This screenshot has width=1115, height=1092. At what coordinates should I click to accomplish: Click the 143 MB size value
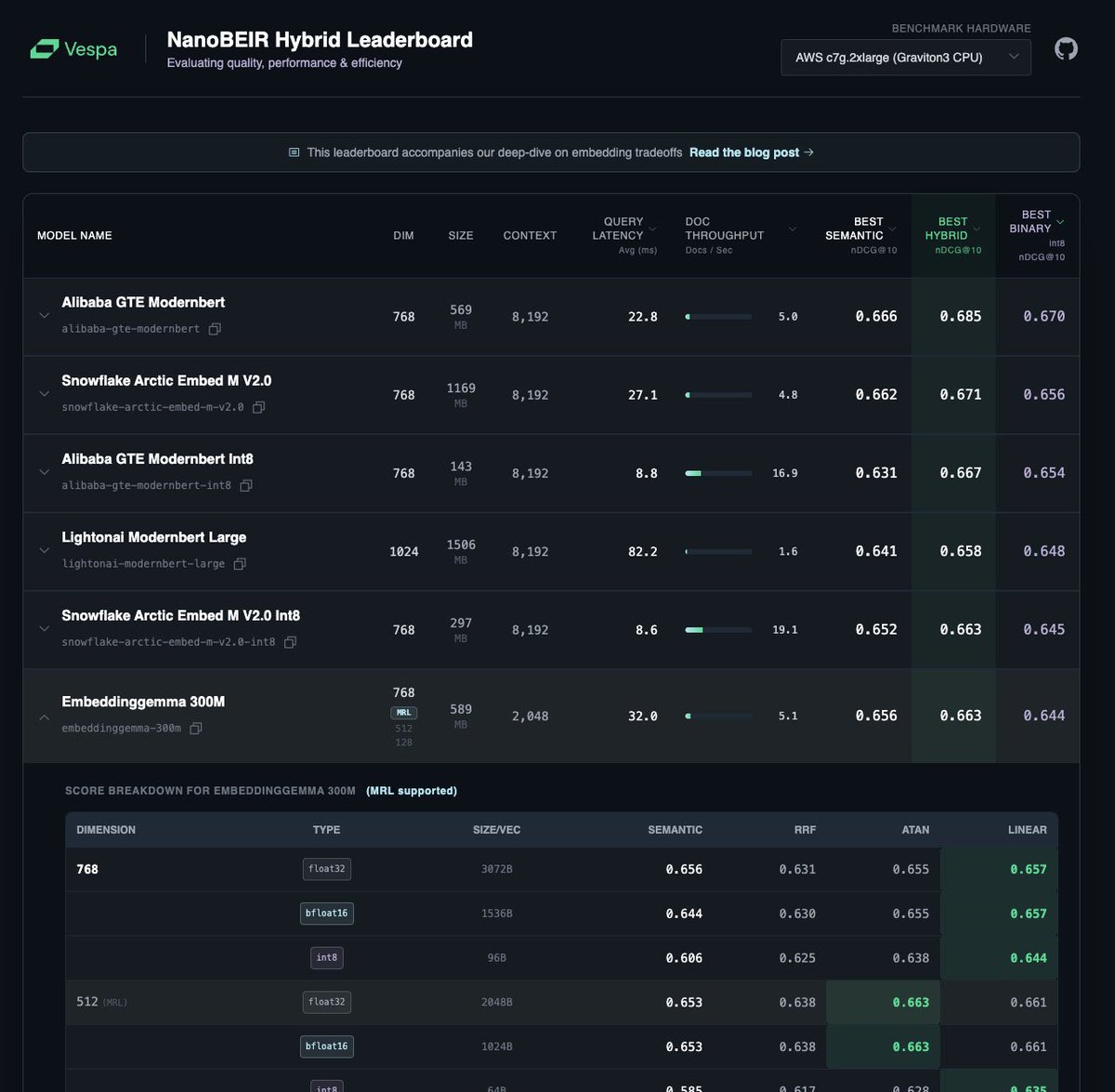point(461,473)
